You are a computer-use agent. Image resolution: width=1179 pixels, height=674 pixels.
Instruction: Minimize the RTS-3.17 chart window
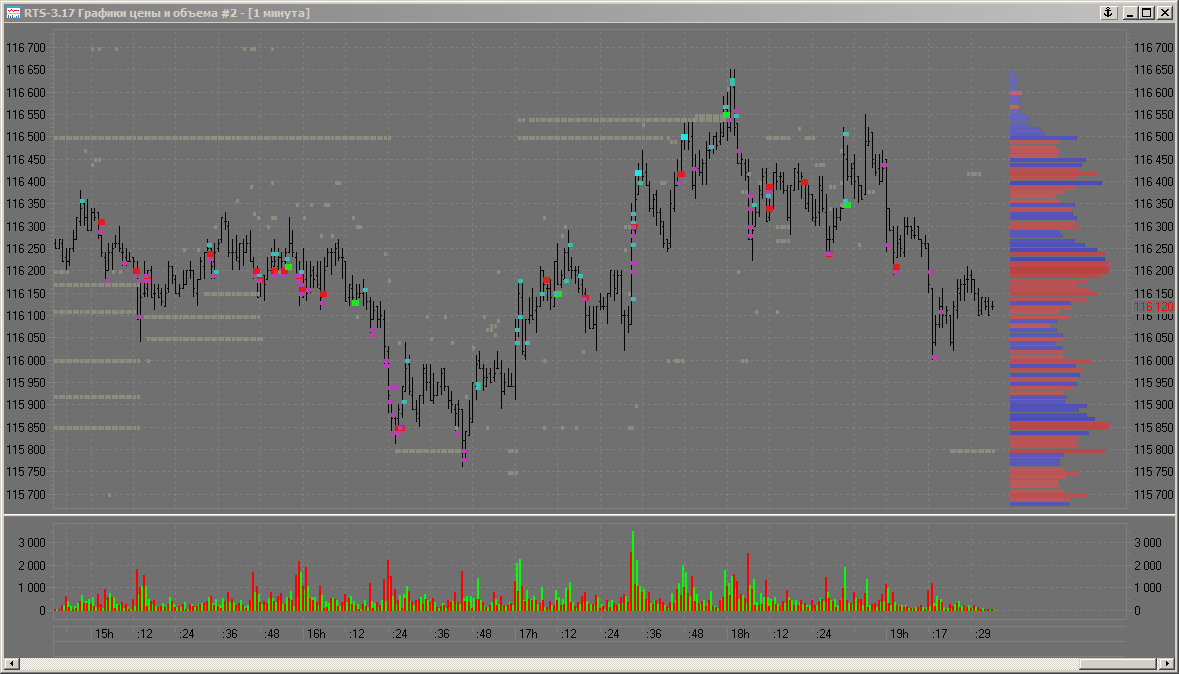click(x=1130, y=13)
